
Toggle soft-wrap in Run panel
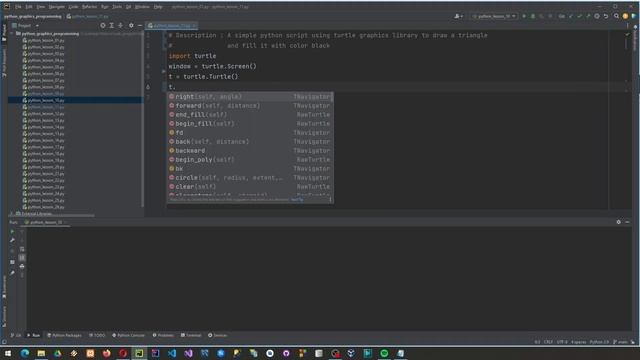point(22,249)
